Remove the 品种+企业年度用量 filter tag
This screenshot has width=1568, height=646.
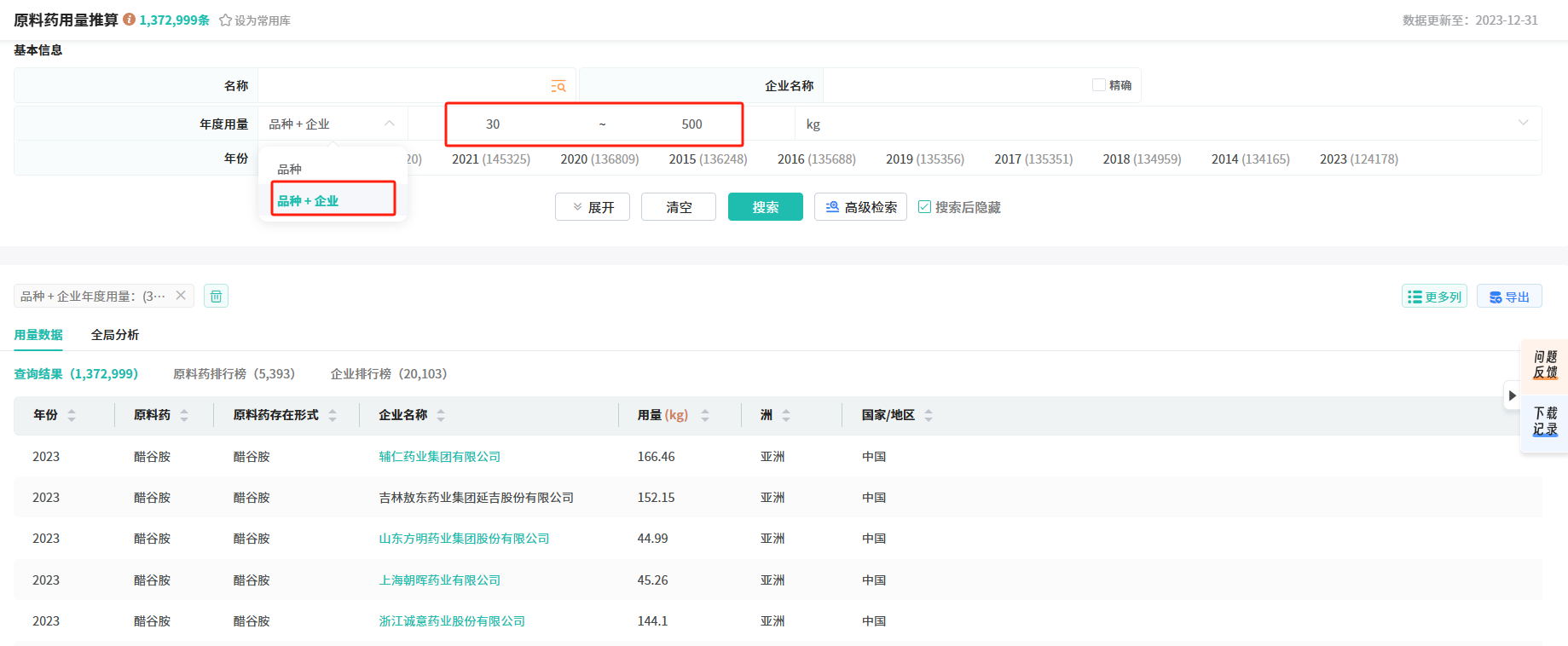(181, 296)
